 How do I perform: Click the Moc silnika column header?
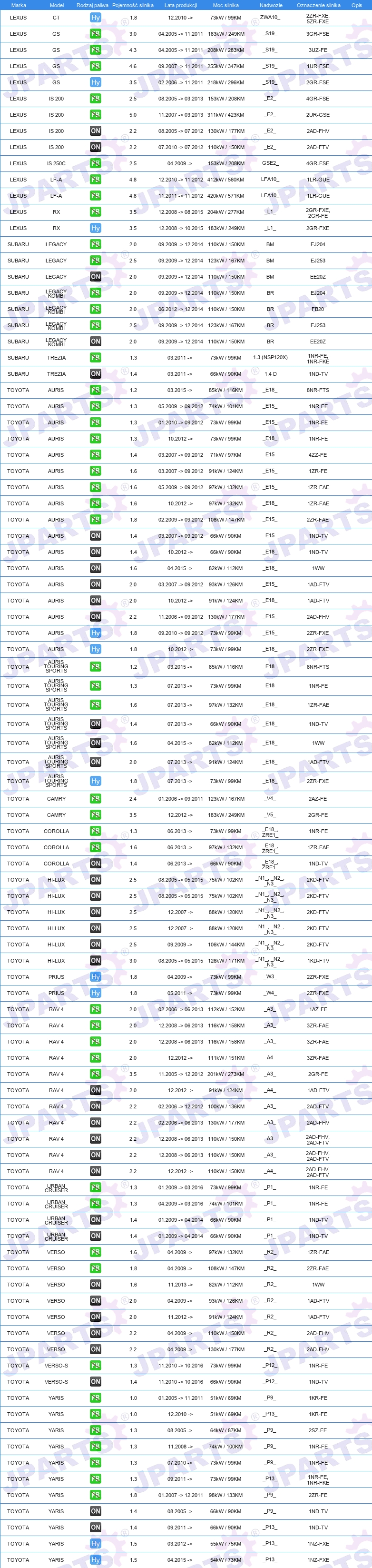pyautogui.click(x=225, y=5)
